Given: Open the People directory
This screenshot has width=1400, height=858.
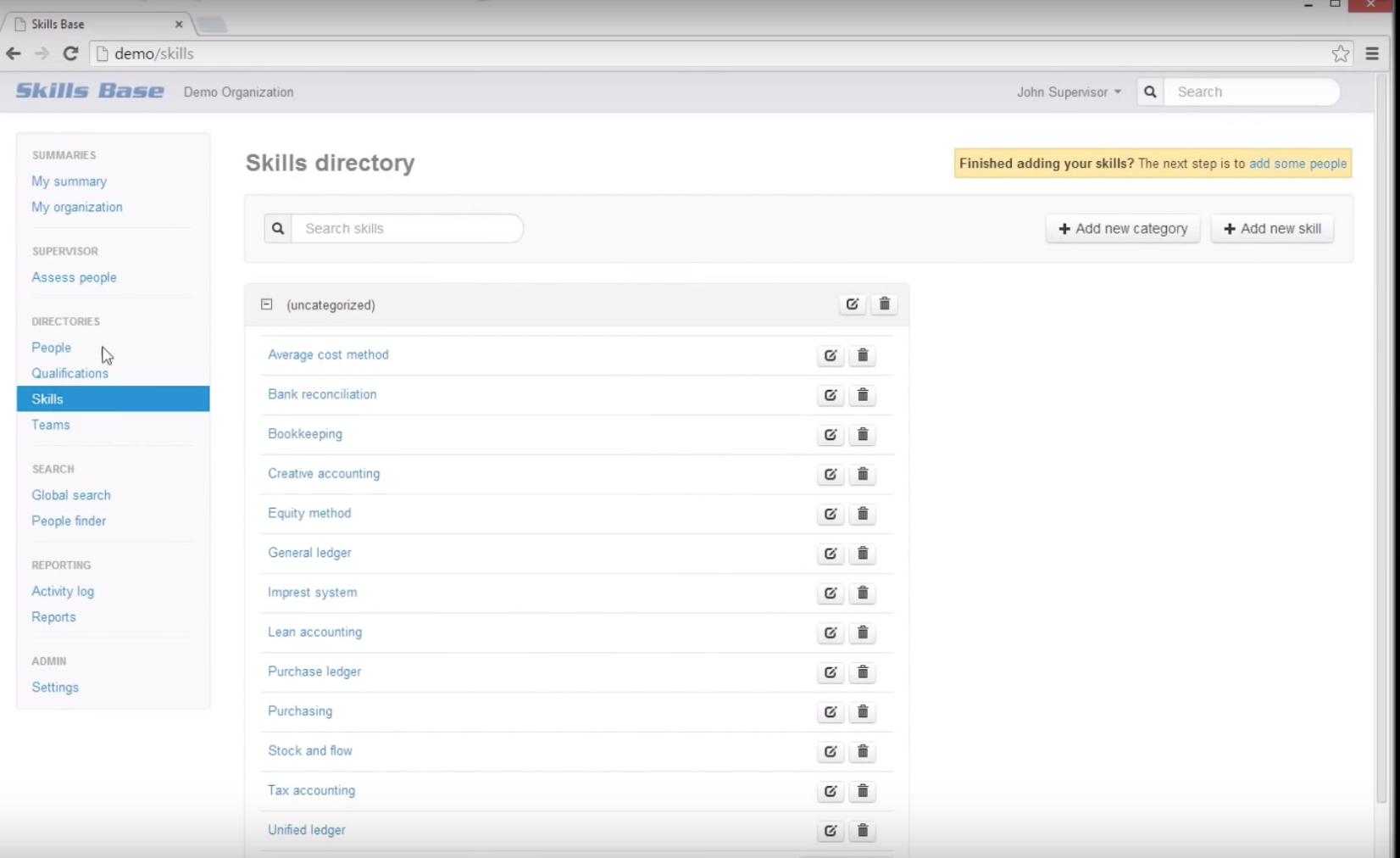Looking at the screenshot, I should pyautogui.click(x=52, y=348).
